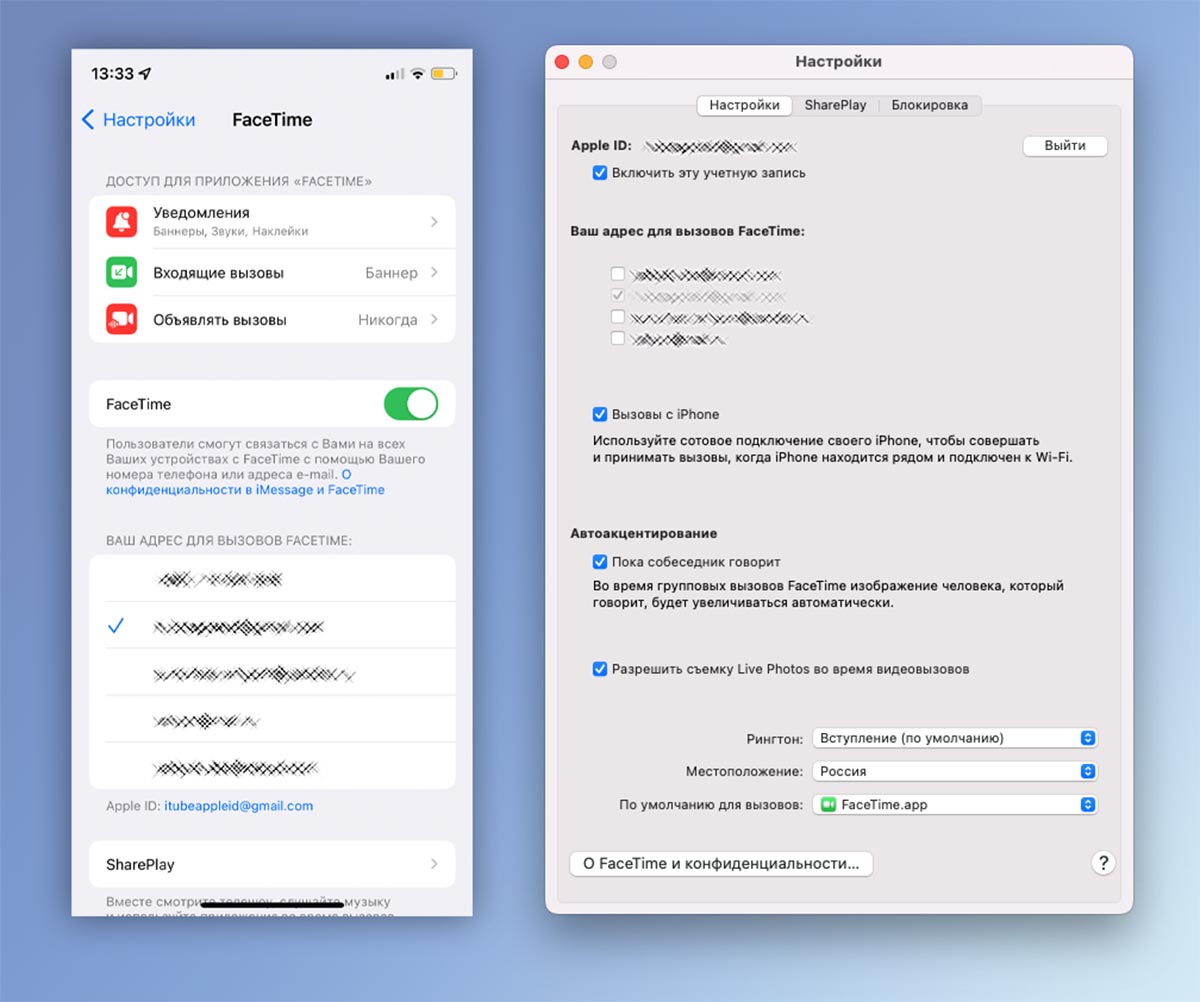Check the fourth FaceTime address checkbox on Mac
This screenshot has height=1002, width=1200.
[618, 339]
